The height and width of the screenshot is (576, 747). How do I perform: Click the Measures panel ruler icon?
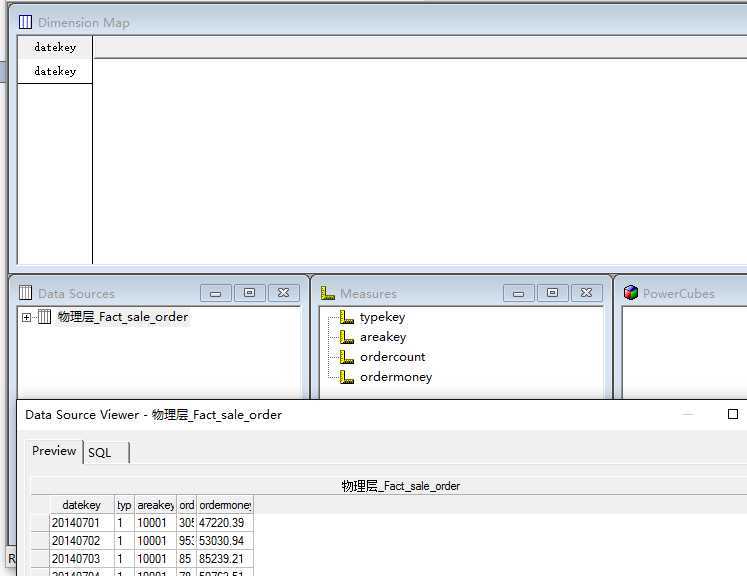[x=328, y=293]
